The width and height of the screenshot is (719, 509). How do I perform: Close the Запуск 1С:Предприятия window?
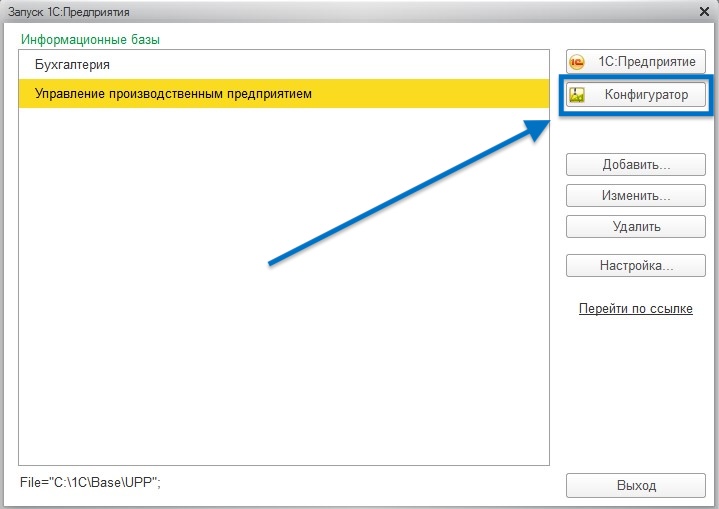point(704,11)
